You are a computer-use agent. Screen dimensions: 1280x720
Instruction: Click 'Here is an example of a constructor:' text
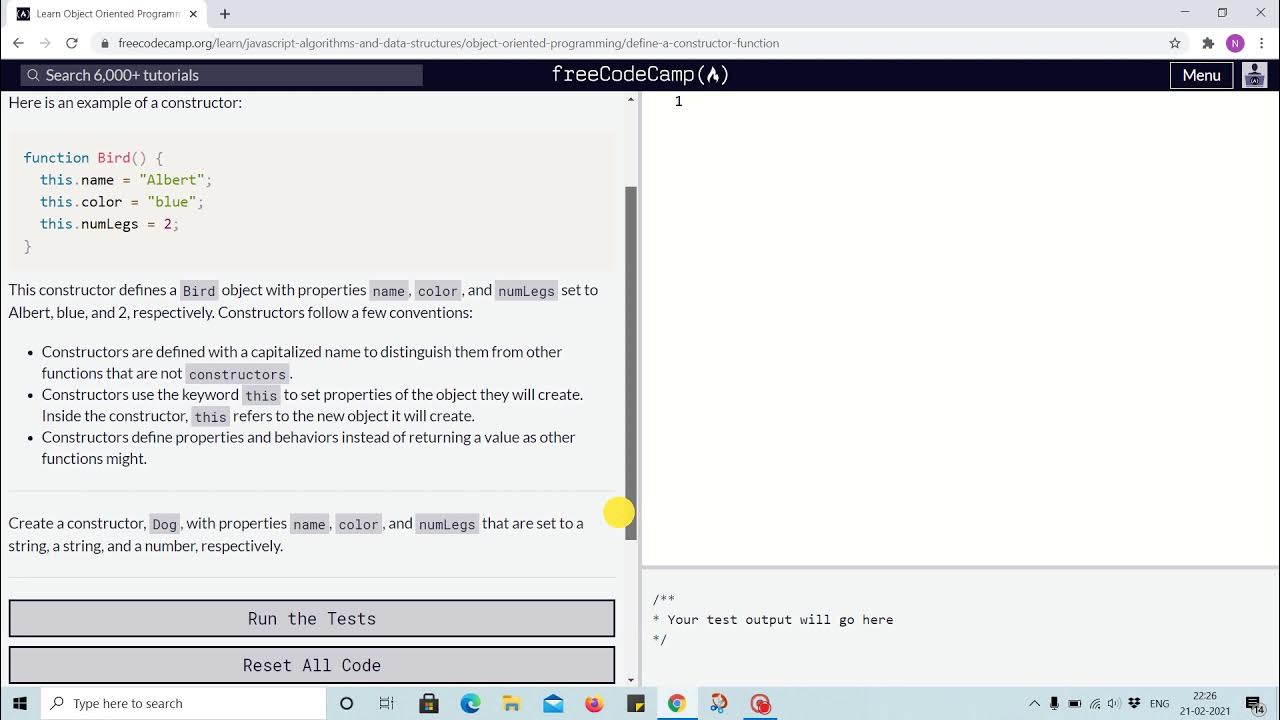point(125,102)
